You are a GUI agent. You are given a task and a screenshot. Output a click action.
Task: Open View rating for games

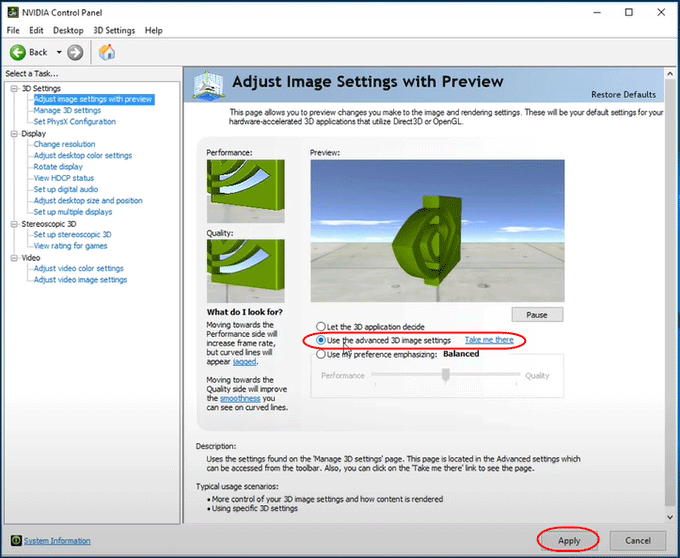click(x=70, y=246)
